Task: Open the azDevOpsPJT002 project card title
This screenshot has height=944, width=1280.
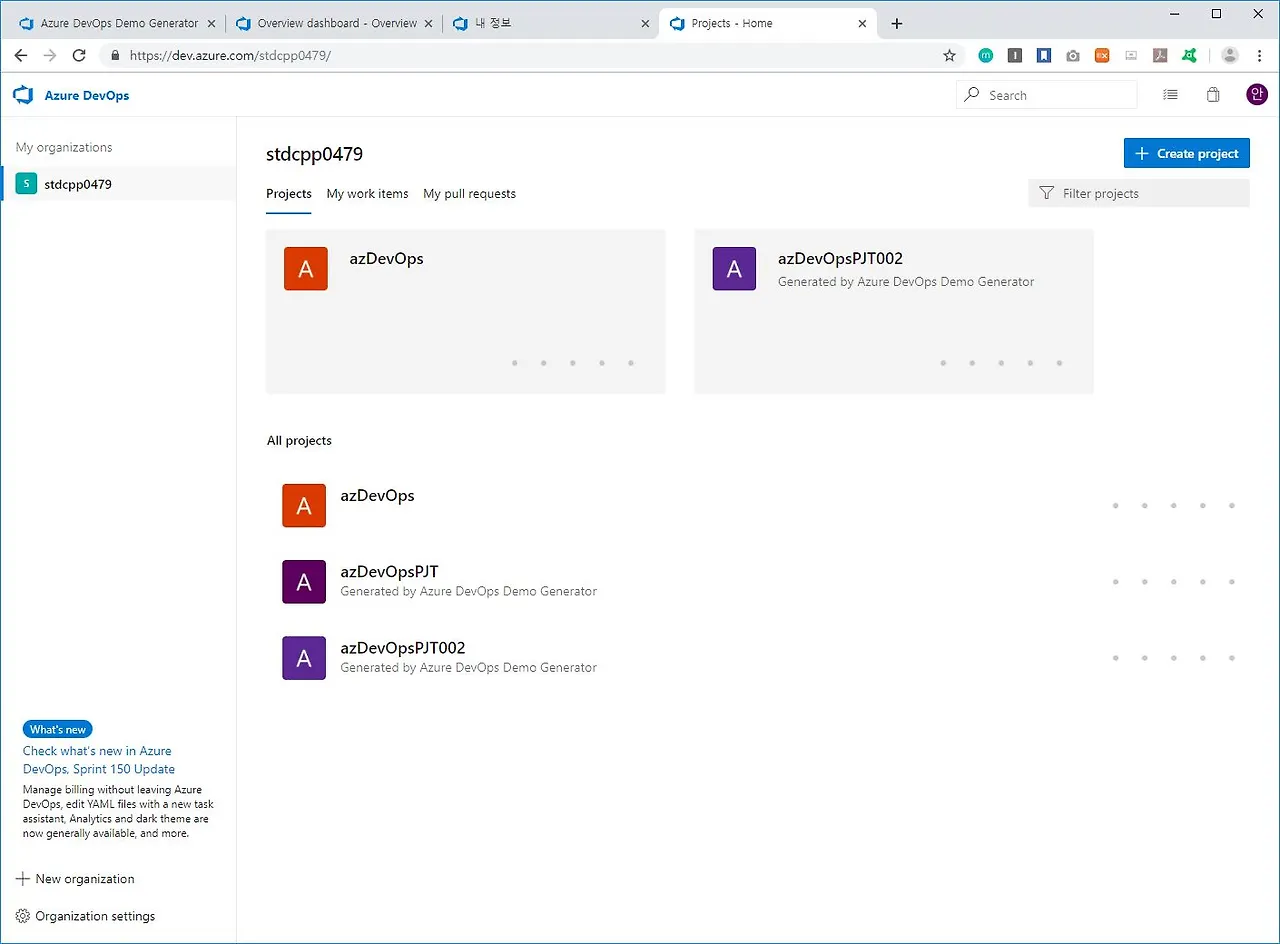Action: (x=840, y=259)
